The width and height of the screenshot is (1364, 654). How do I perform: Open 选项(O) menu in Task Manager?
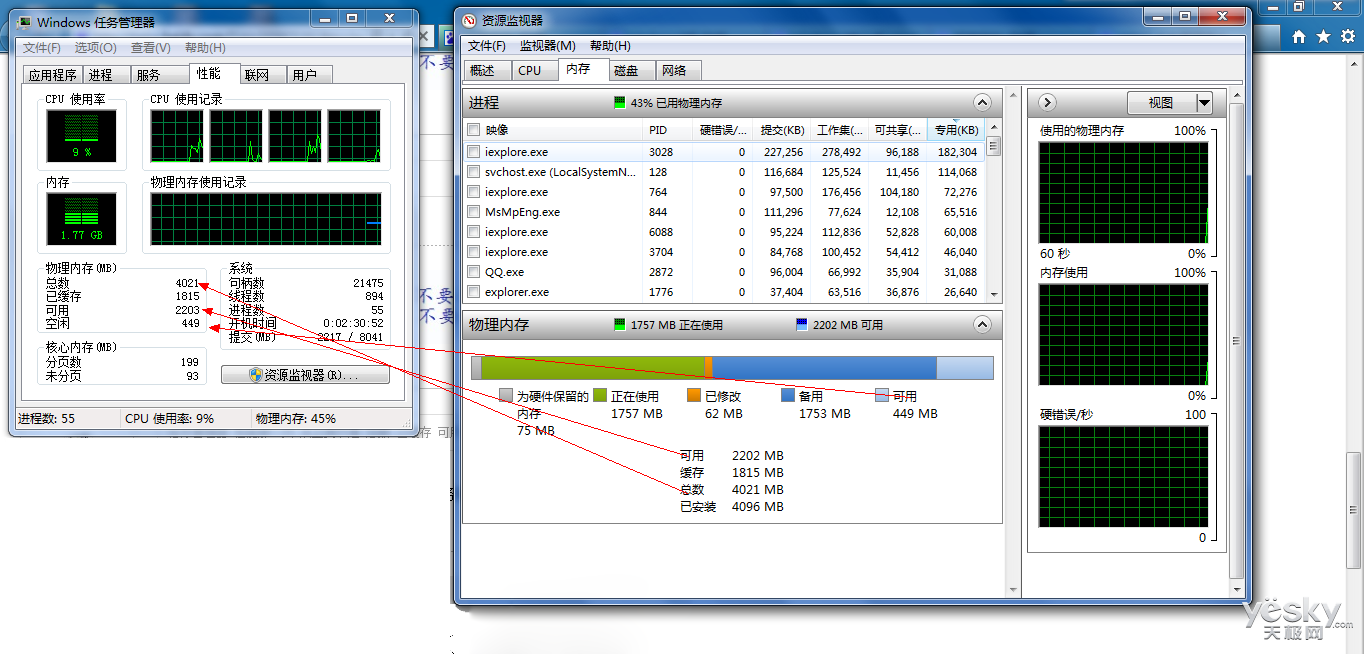tap(96, 48)
